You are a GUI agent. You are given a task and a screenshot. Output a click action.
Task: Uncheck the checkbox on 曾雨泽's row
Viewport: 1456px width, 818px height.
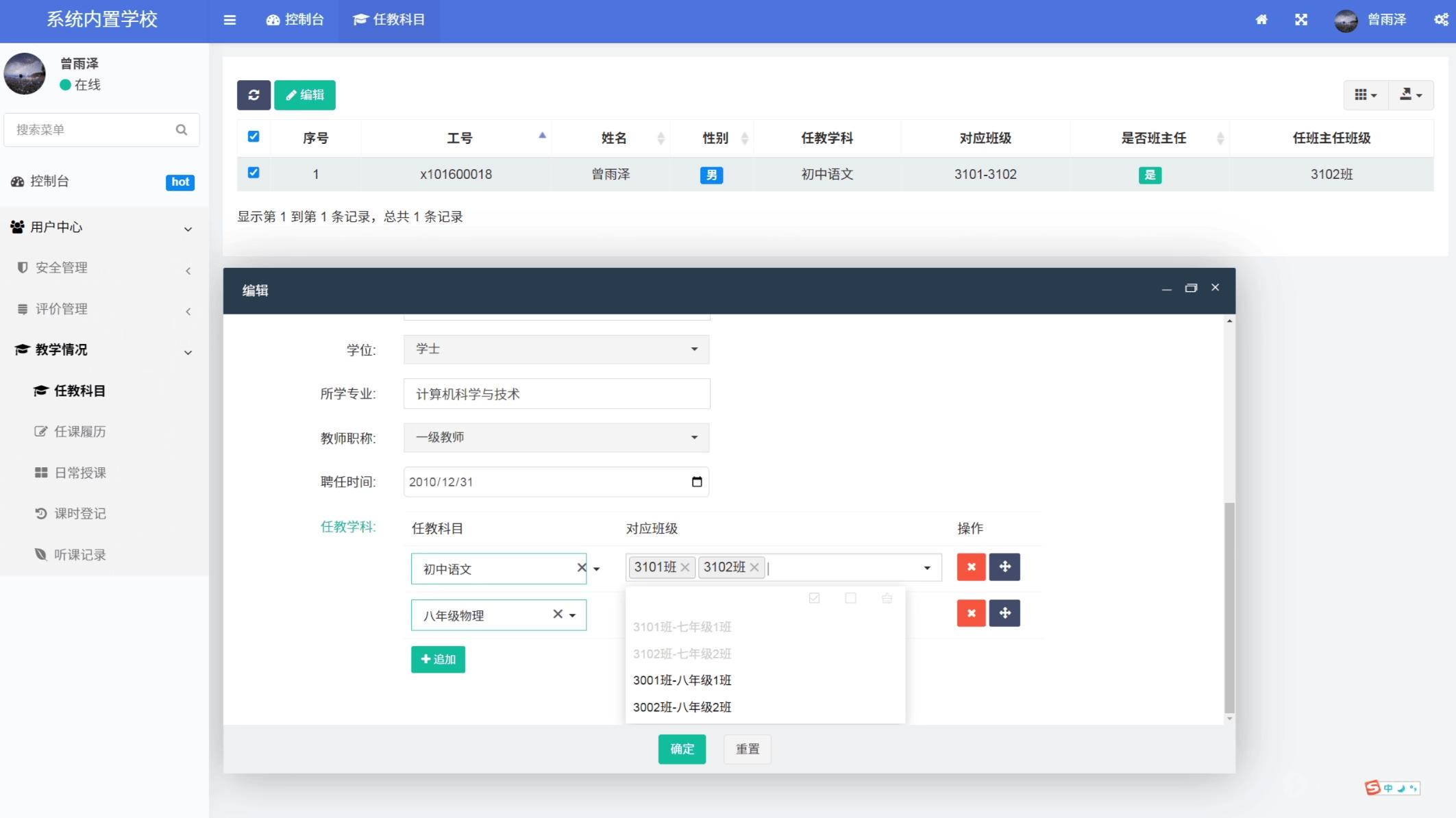pos(254,173)
